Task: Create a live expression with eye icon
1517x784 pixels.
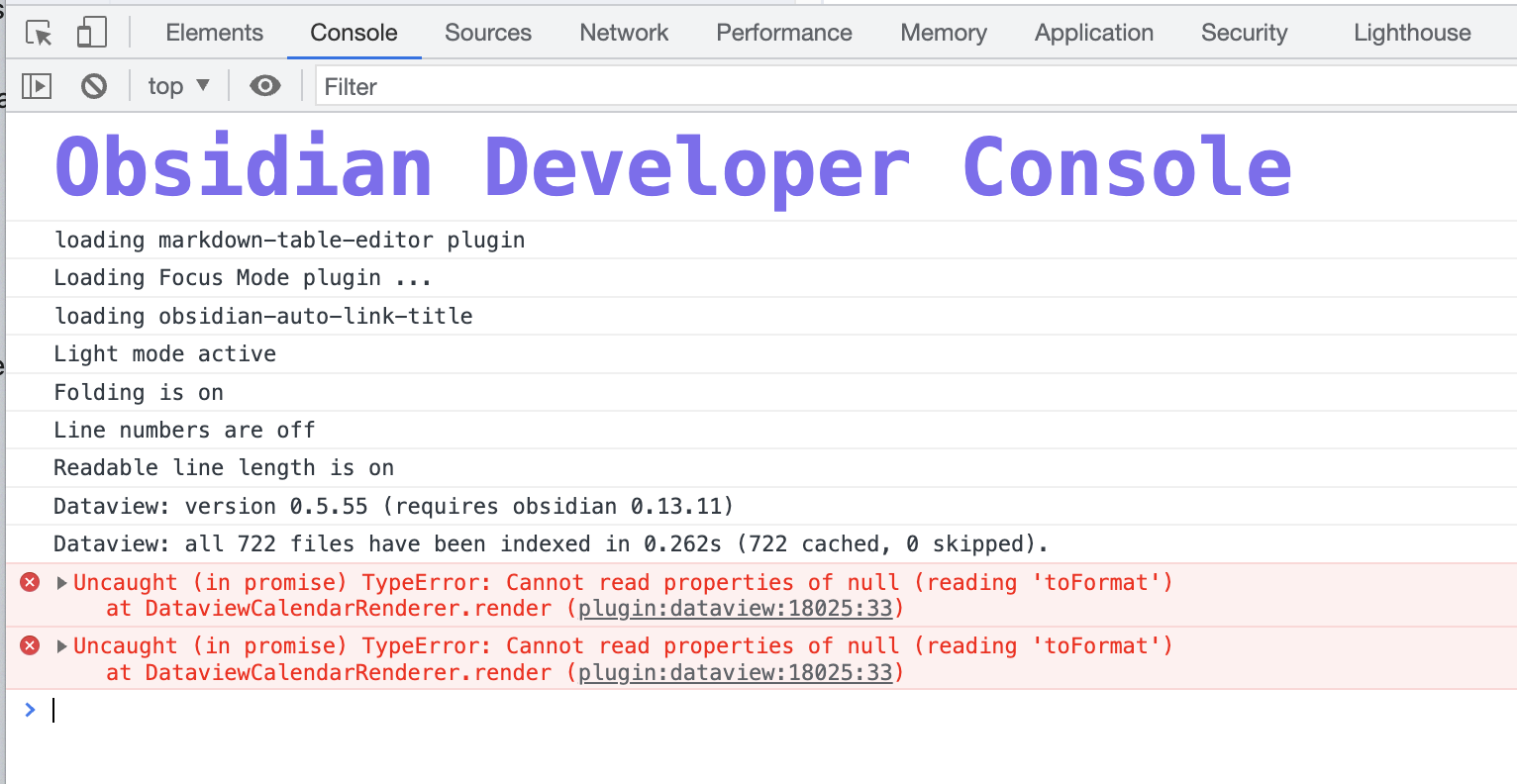Action: [264, 86]
